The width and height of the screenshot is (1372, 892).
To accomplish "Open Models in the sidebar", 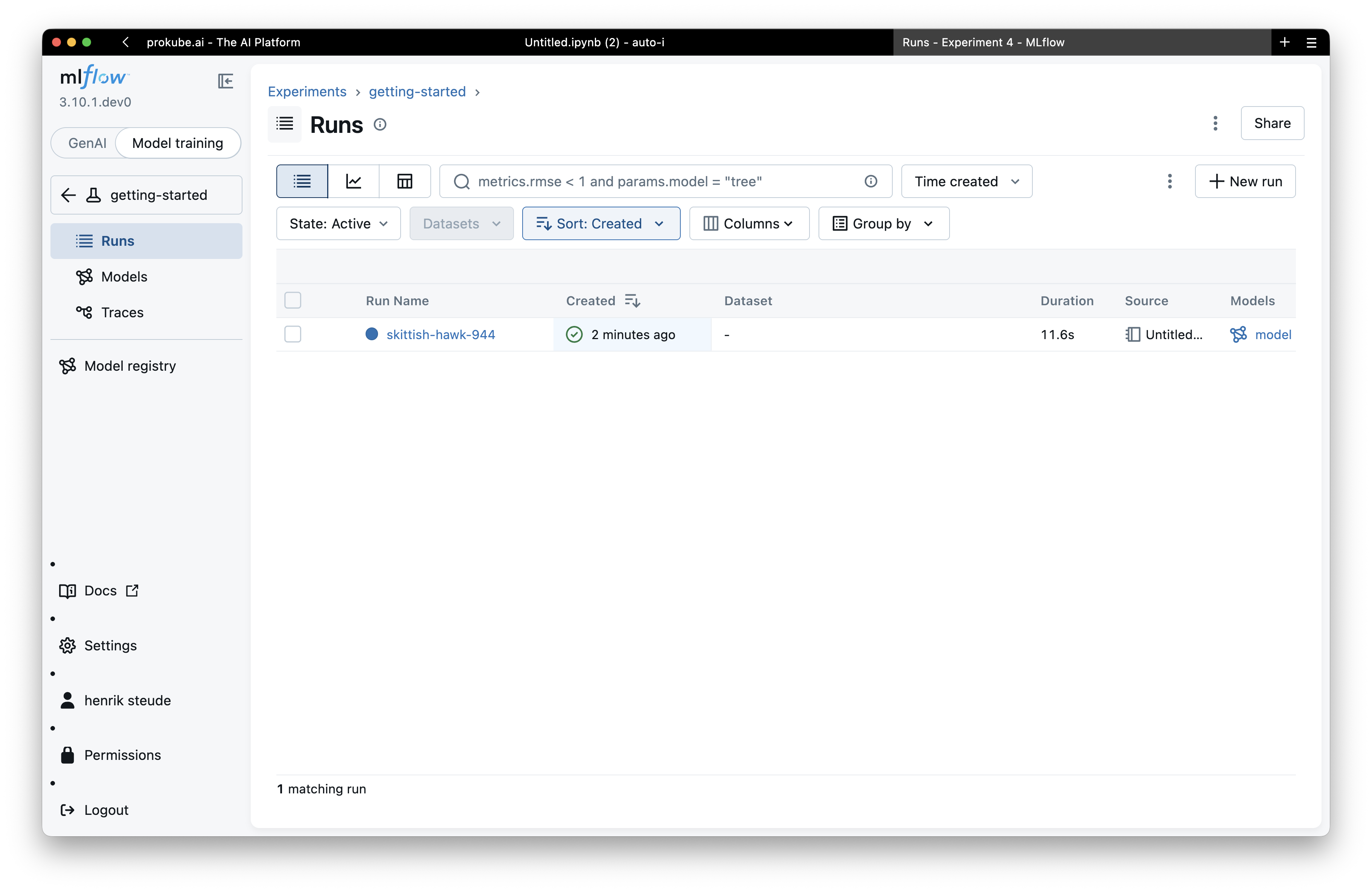I will point(146,277).
